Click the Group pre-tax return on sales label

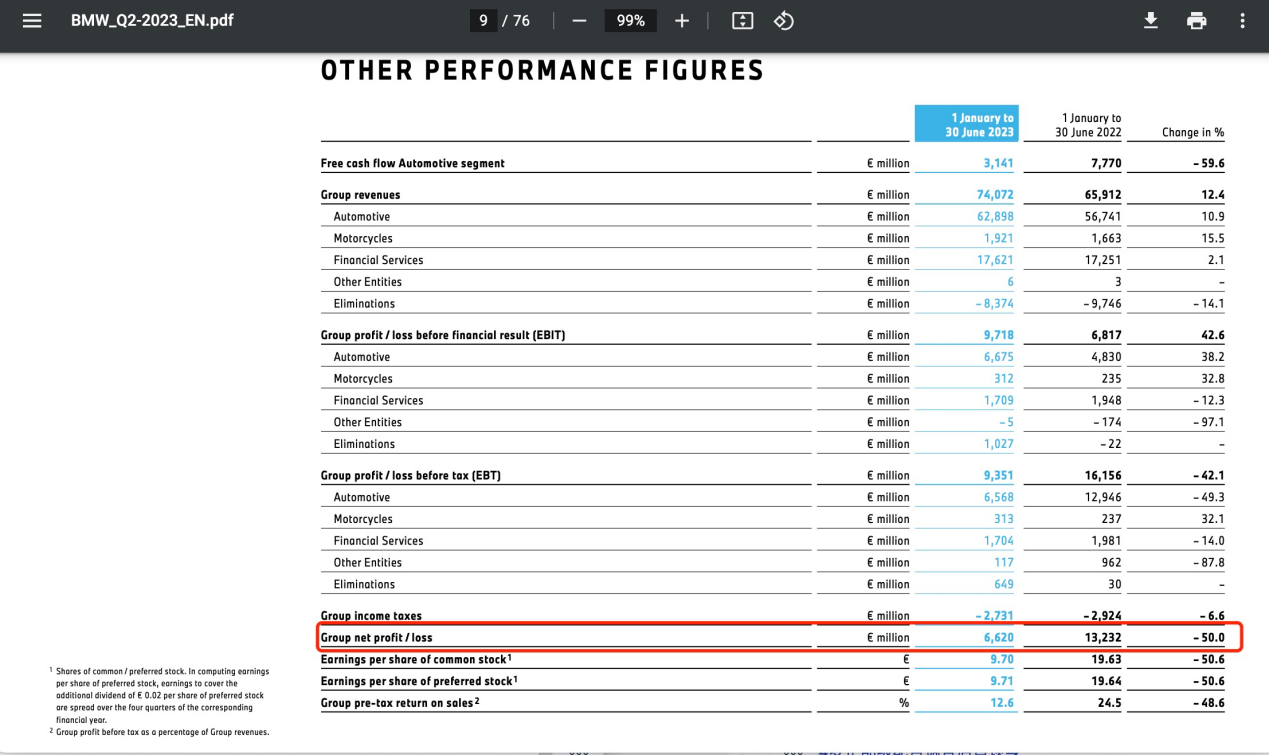tap(399, 702)
